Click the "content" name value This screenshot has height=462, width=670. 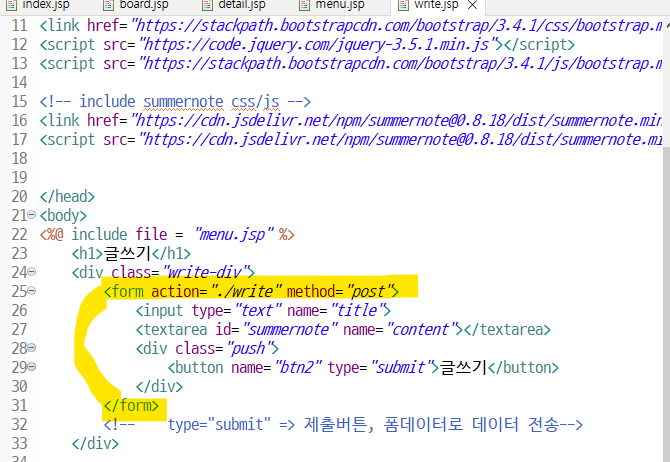(421, 330)
